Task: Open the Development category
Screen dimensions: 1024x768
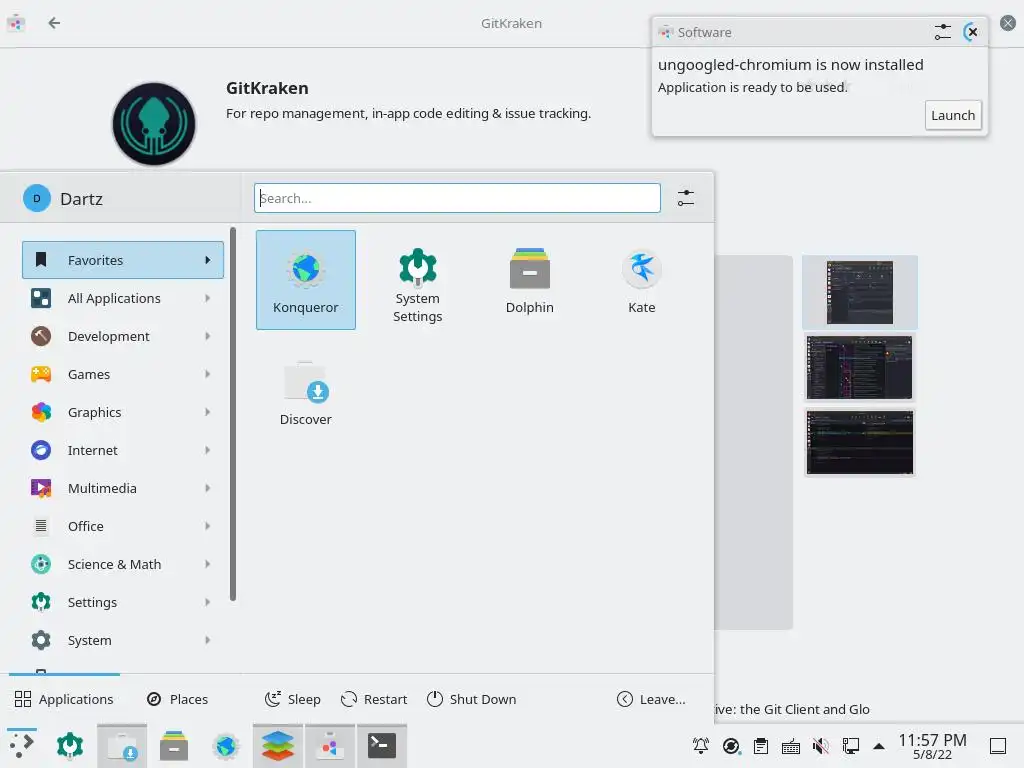Action: (123, 336)
